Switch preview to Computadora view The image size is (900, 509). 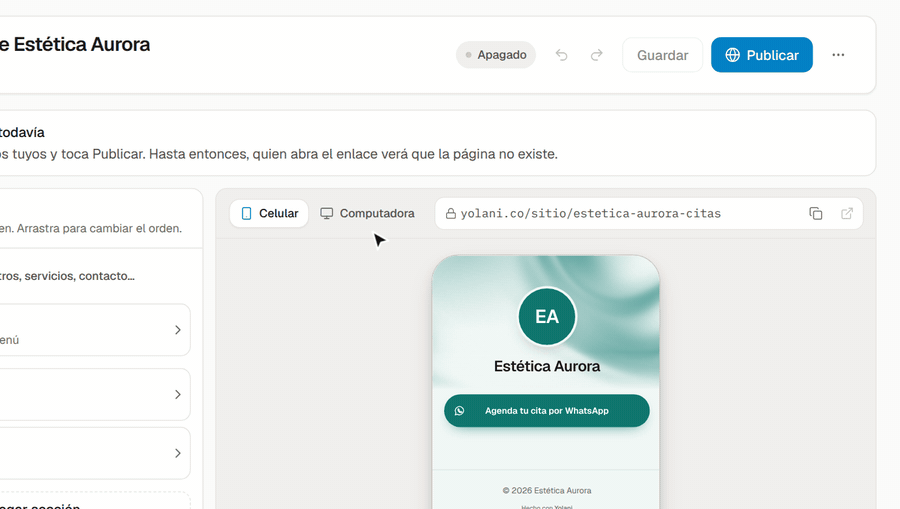tap(367, 213)
